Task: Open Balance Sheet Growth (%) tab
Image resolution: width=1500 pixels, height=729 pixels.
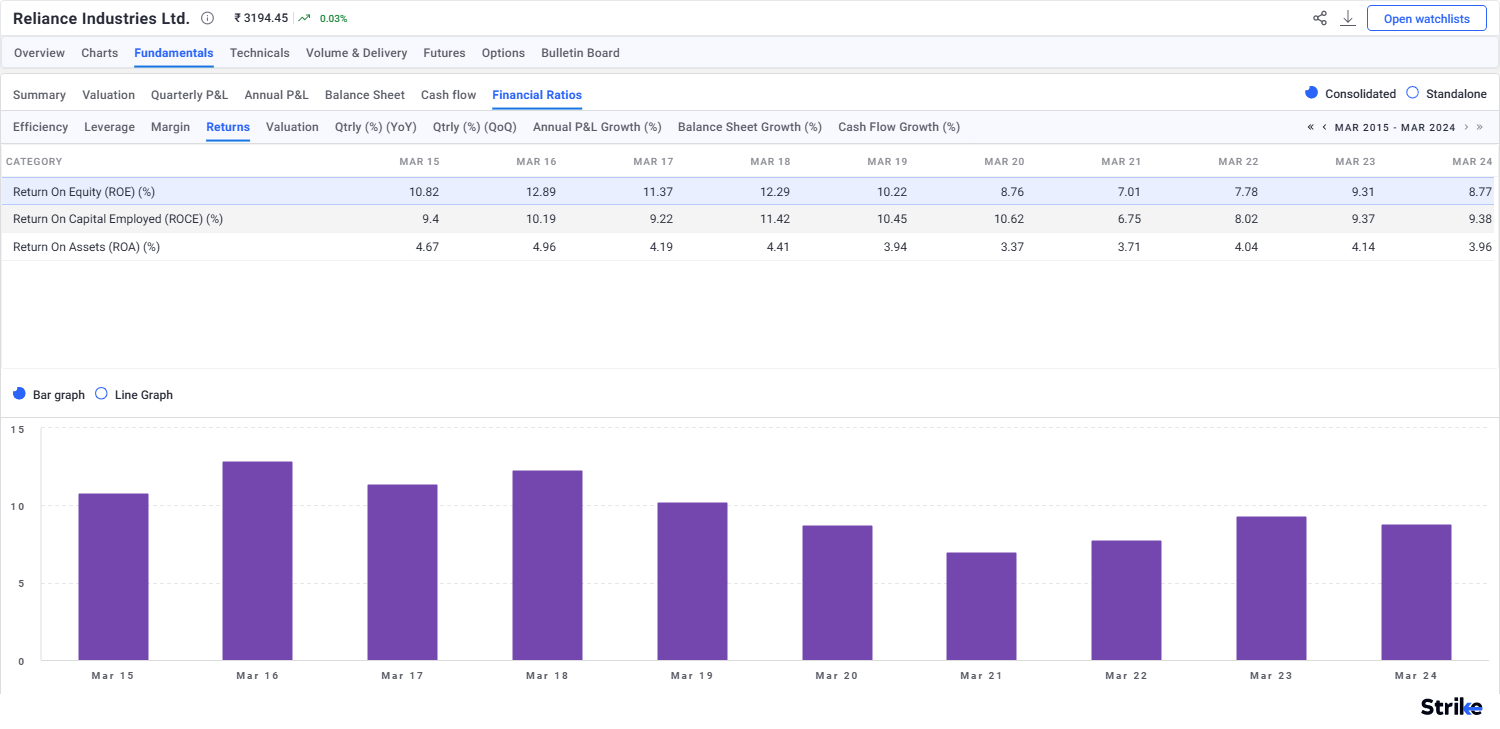Action: coord(750,127)
